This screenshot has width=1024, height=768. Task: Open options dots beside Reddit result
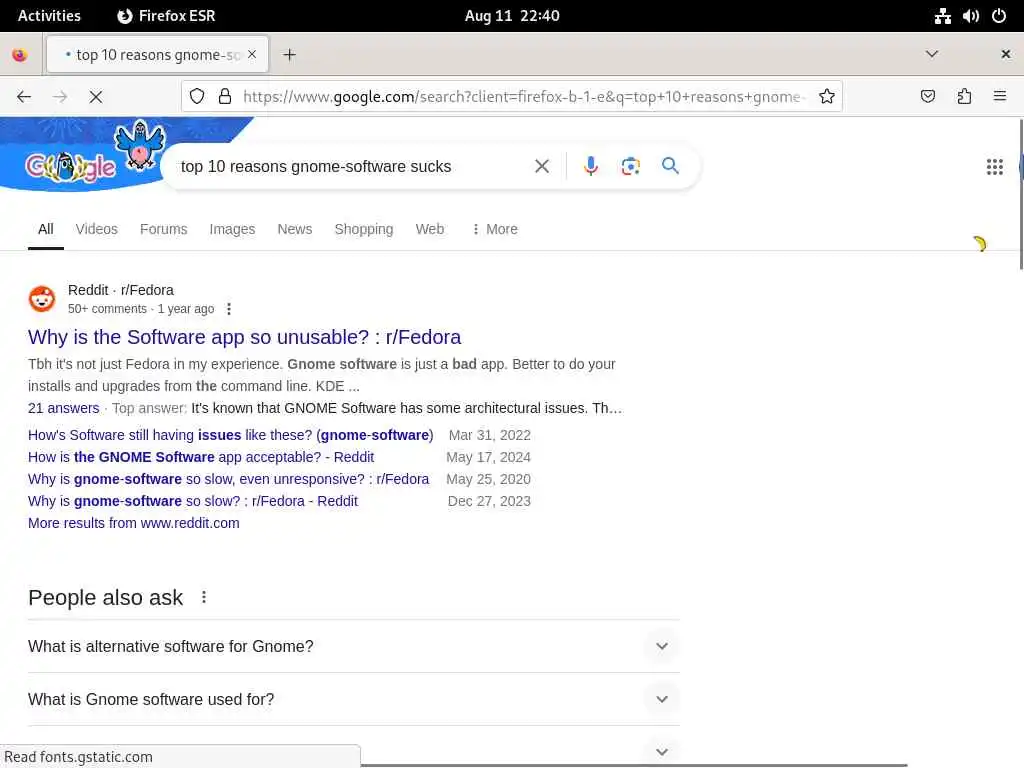[x=229, y=309]
